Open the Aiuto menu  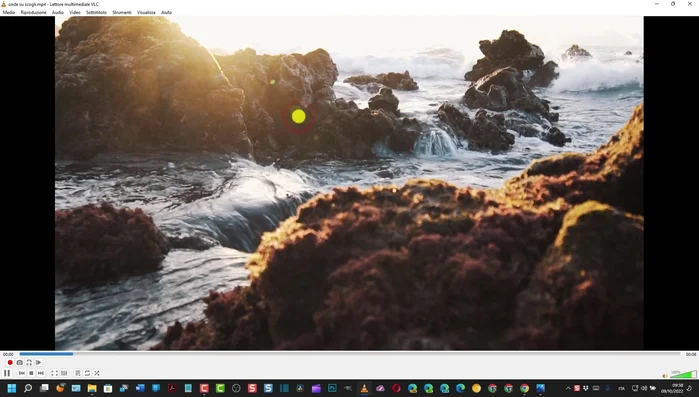(x=166, y=12)
